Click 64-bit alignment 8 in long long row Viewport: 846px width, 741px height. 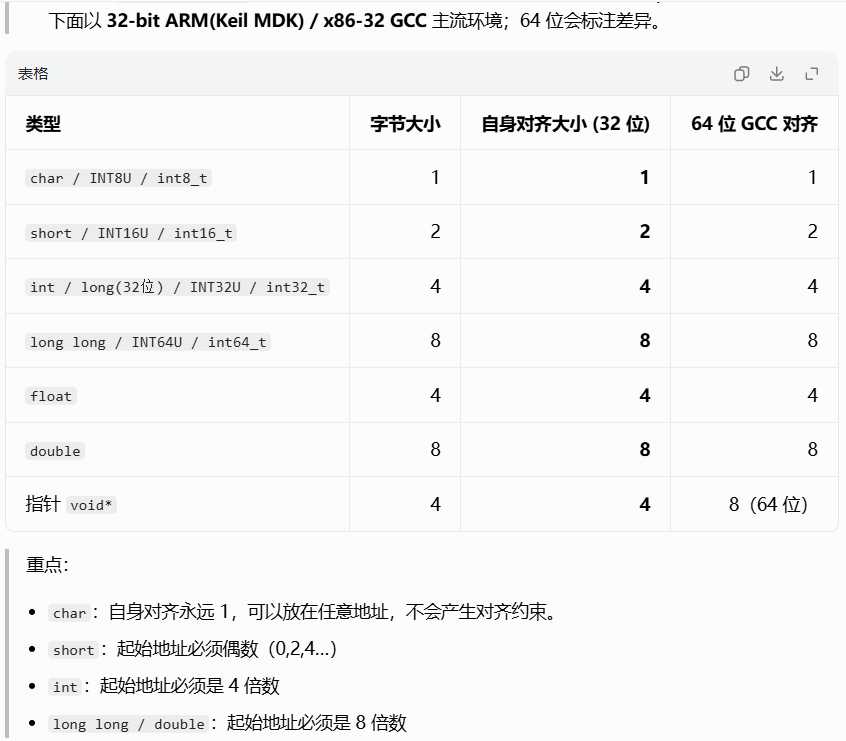coord(813,341)
